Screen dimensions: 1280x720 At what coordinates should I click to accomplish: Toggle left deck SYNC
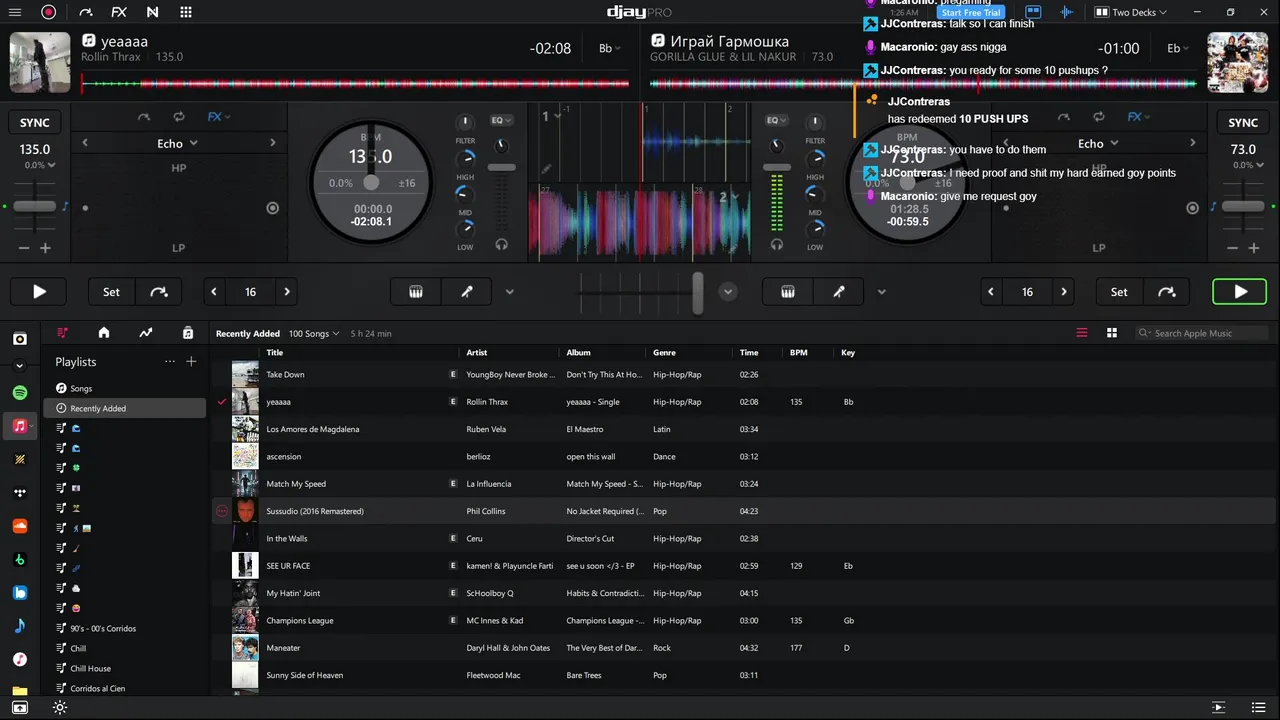[x=35, y=123]
